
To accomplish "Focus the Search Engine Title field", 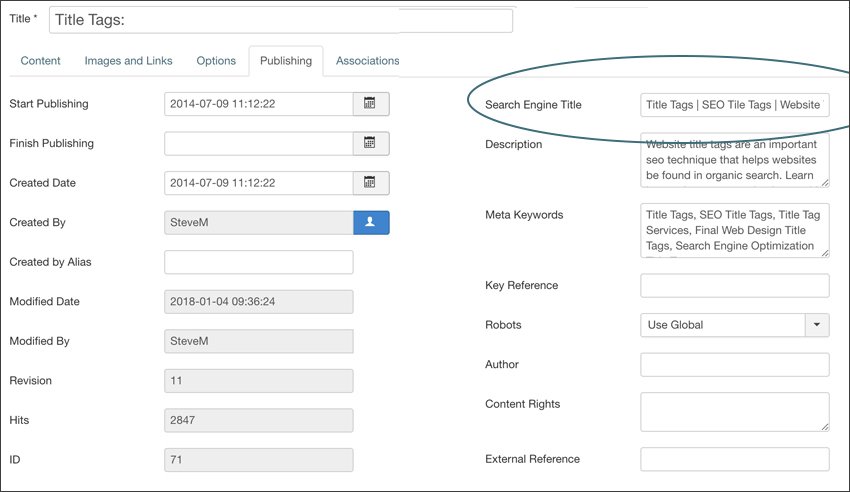I will click(735, 105).
